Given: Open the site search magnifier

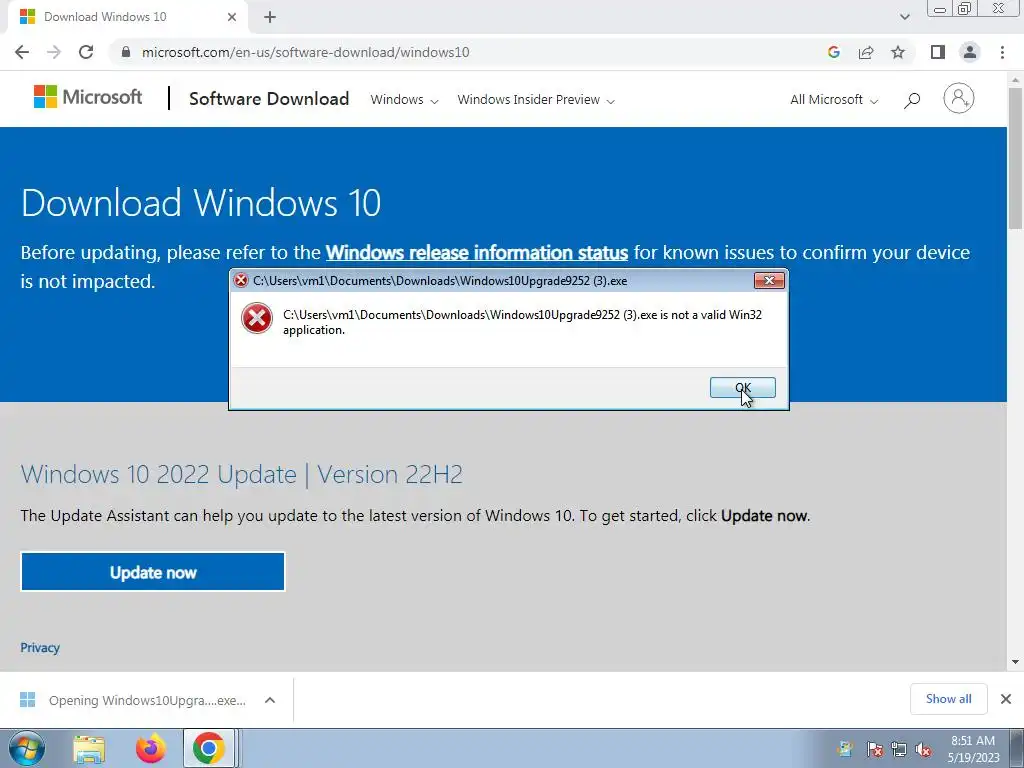Looking at the screenshot, I should tap(912, 100).
